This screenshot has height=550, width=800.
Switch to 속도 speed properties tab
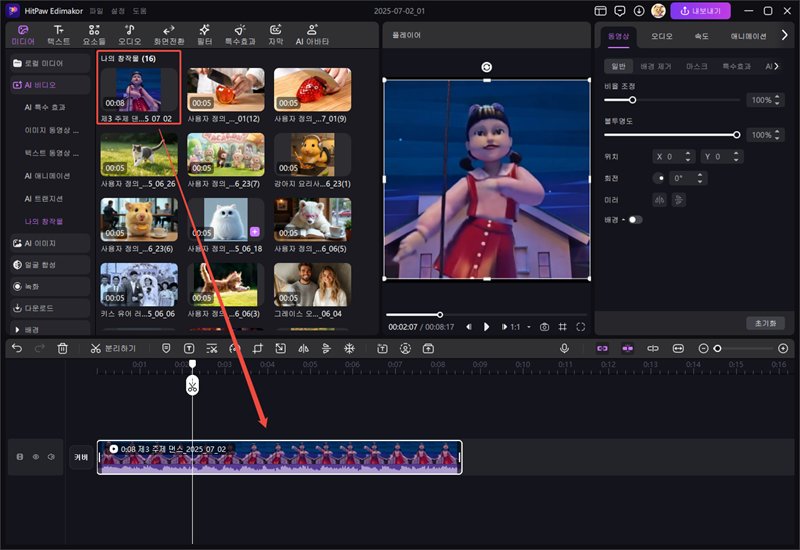(702, 36)
